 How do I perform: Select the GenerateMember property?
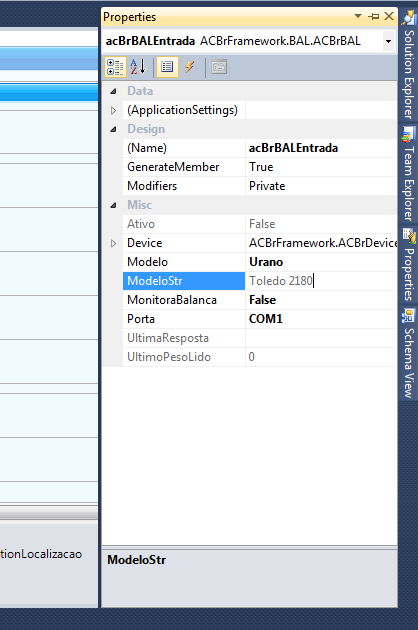coord(184,167)
